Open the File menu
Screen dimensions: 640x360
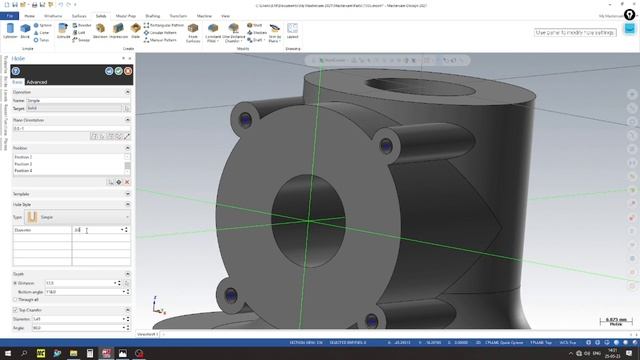pos(9,16)
